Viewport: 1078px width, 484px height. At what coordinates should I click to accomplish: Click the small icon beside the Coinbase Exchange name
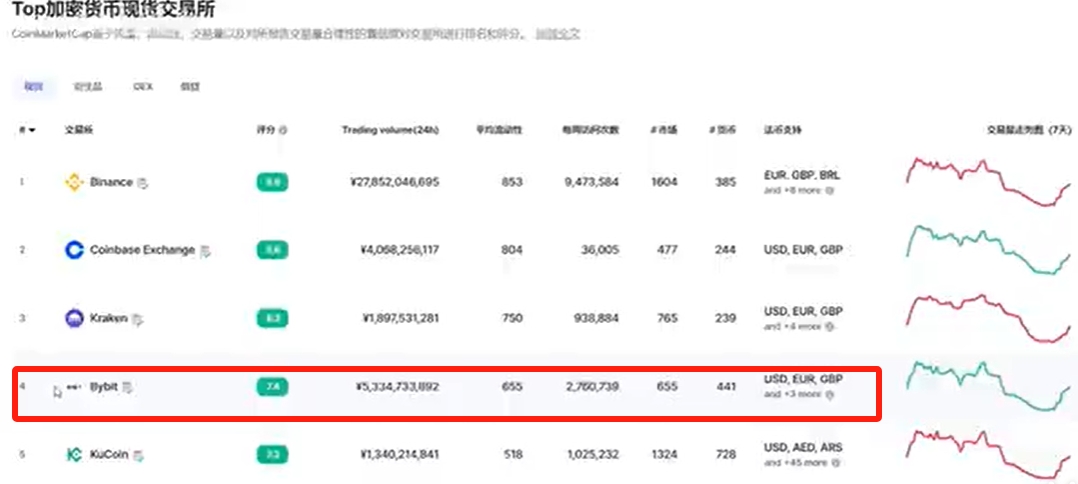205,251
